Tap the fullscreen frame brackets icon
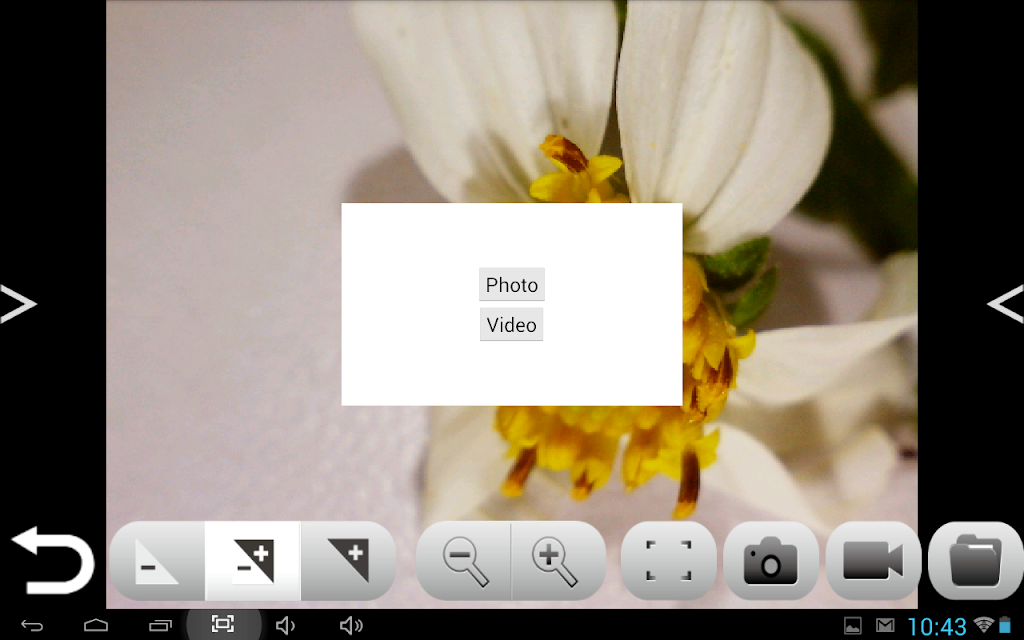The width and height of the screenshot is (1024, 640). click(669, 561)
